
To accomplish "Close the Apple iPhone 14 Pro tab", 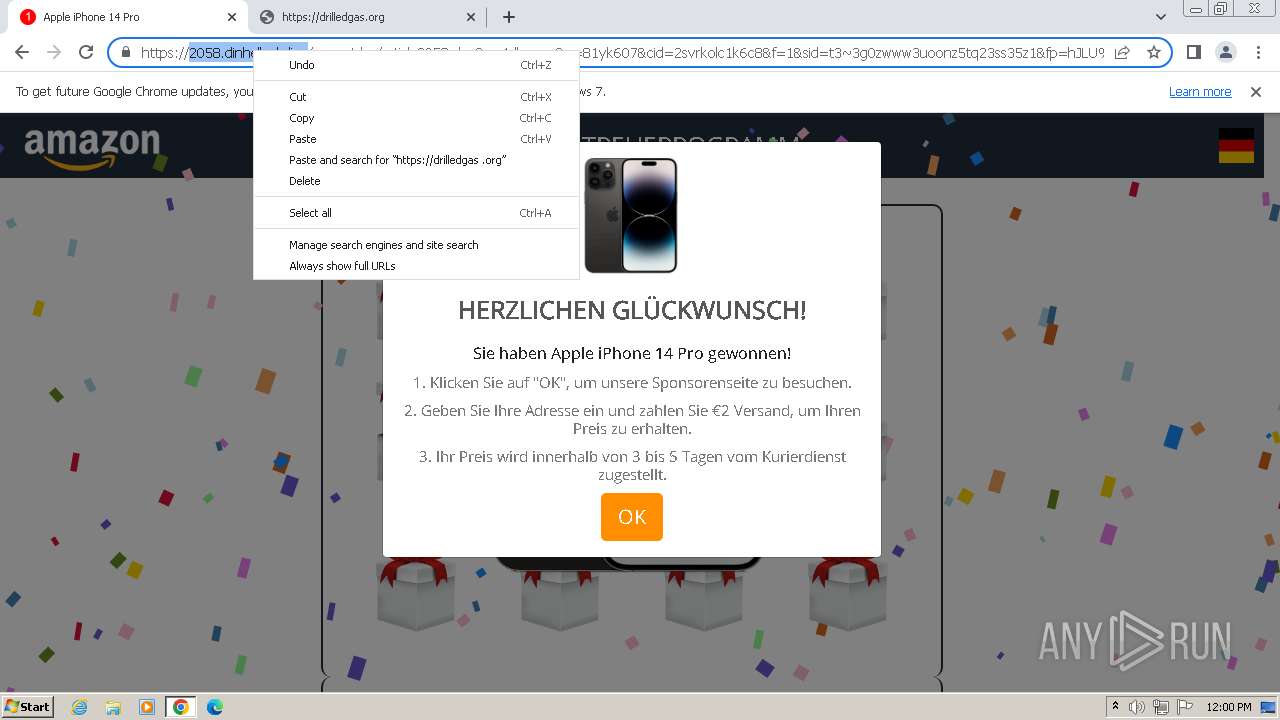I will tap(232, 17).
